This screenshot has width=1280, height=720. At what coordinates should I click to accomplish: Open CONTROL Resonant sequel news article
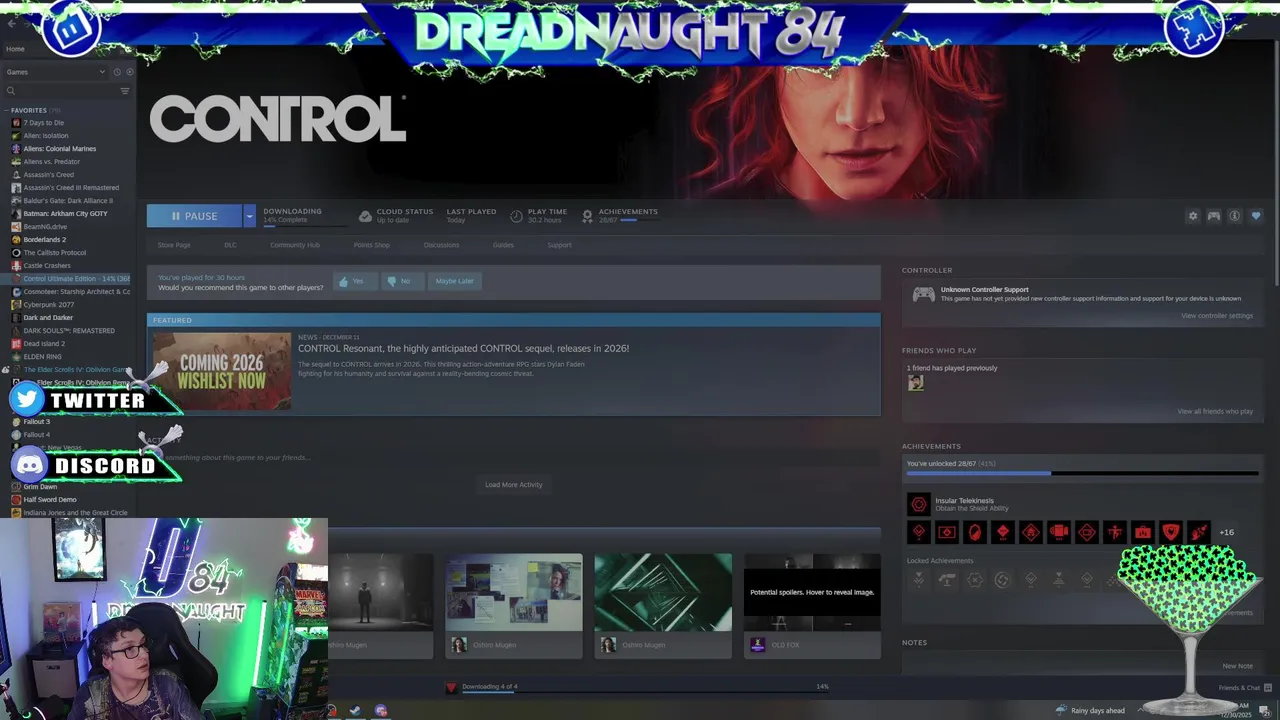[x=463, y=348]
